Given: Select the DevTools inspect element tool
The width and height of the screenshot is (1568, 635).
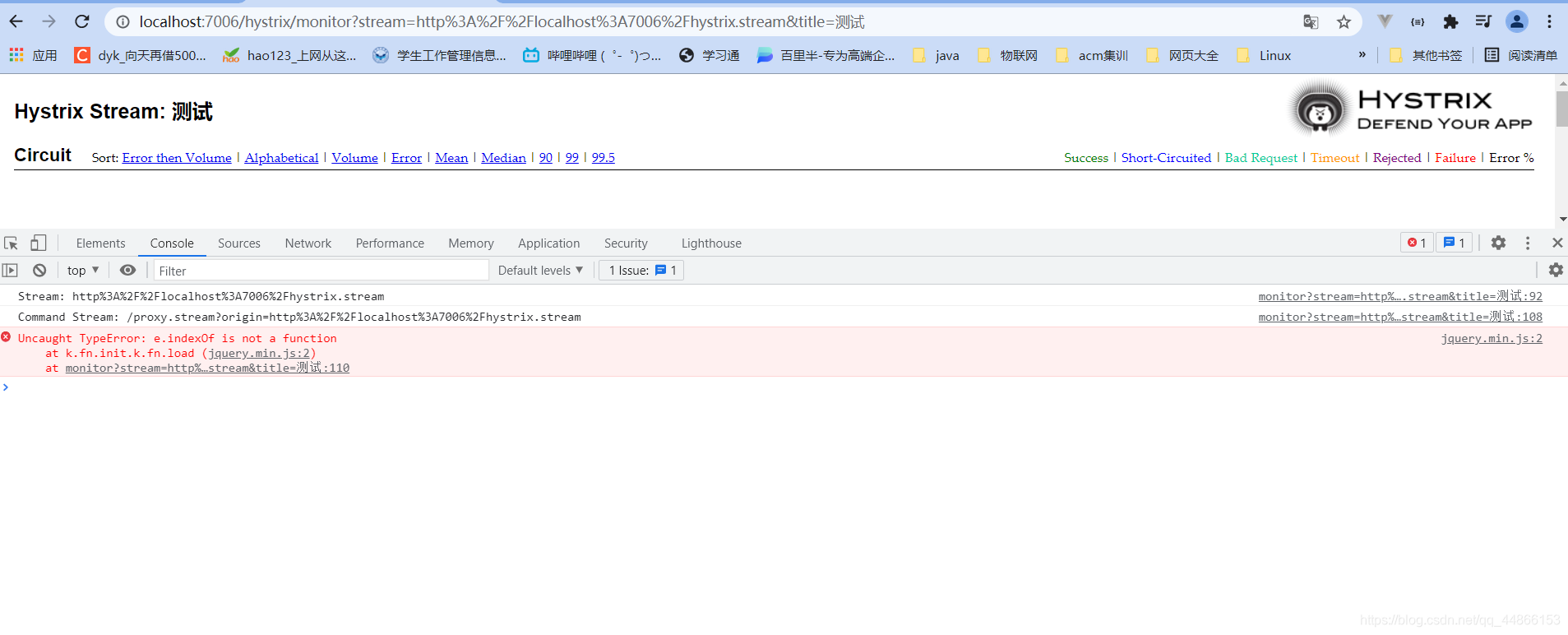Looking at the screenshot, I should click(x=11, y=243).
